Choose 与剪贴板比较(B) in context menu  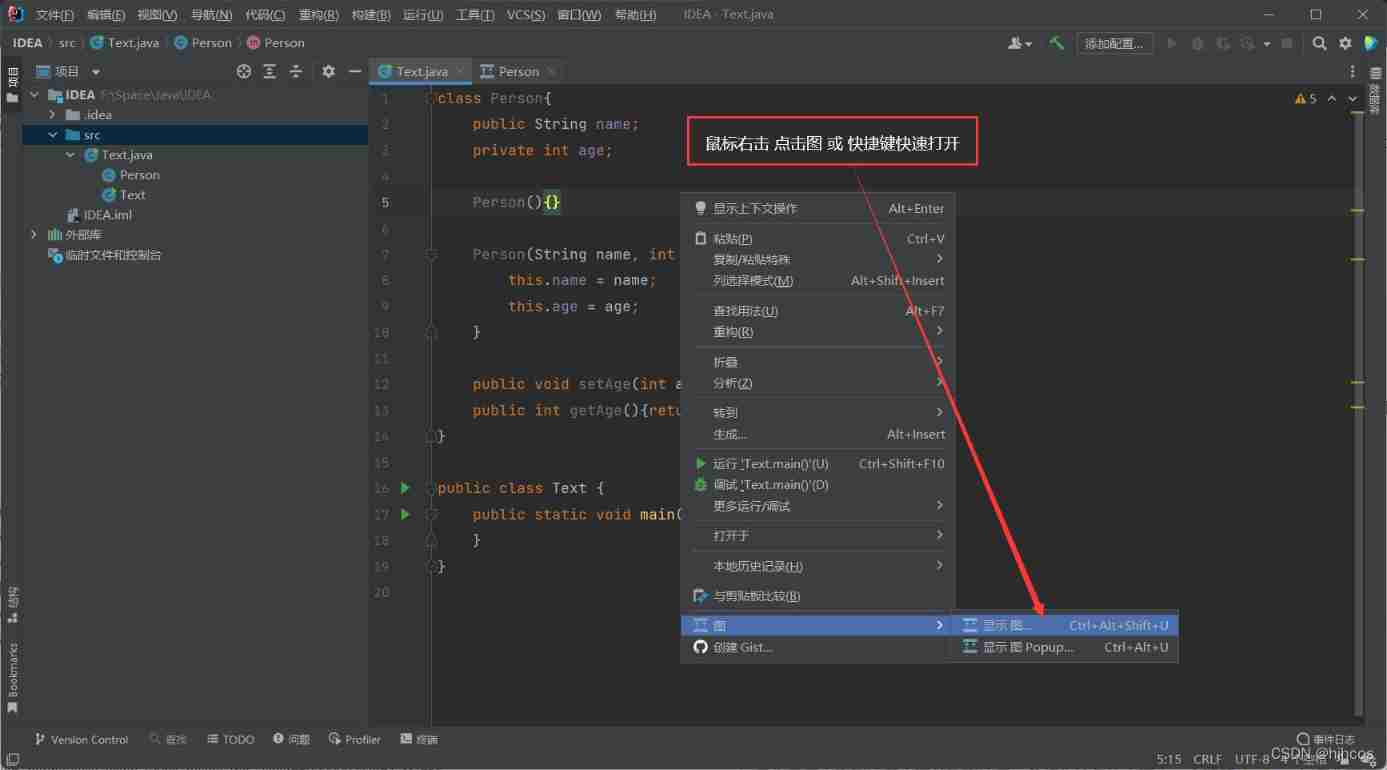click(x=818, y=596)
